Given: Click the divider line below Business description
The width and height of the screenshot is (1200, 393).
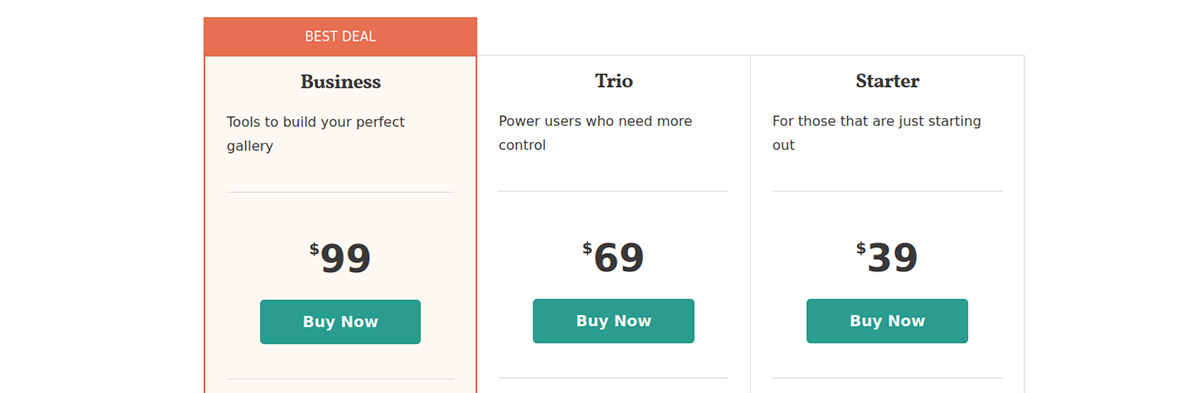Looking at the screenshot, I should pos(340,192).
